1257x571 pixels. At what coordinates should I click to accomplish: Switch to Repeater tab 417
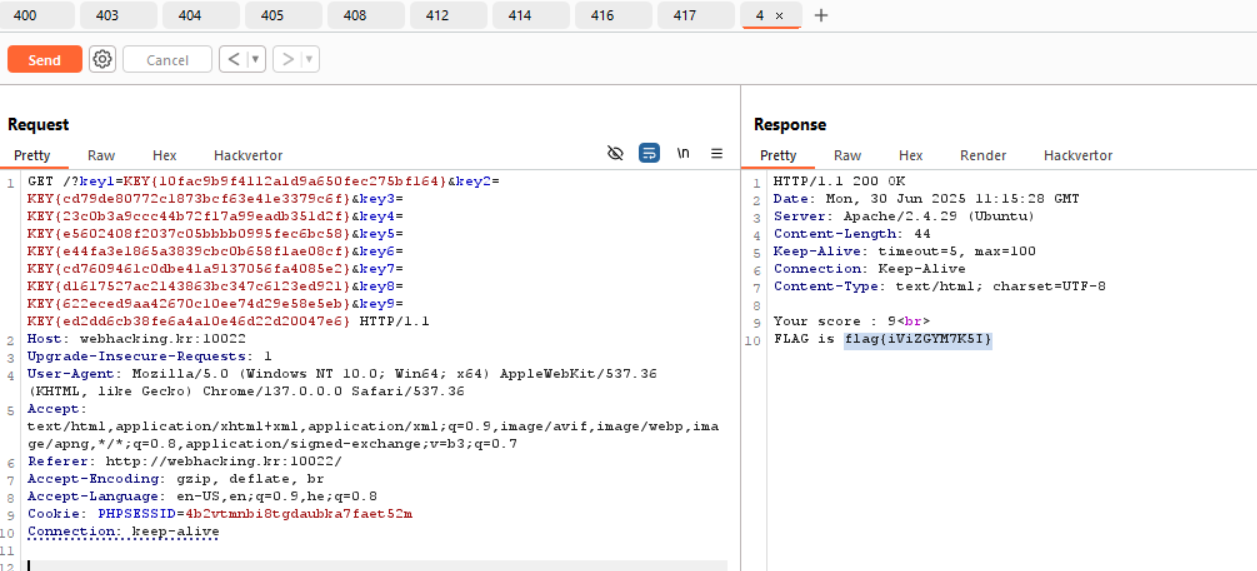[x=696, y=15]
